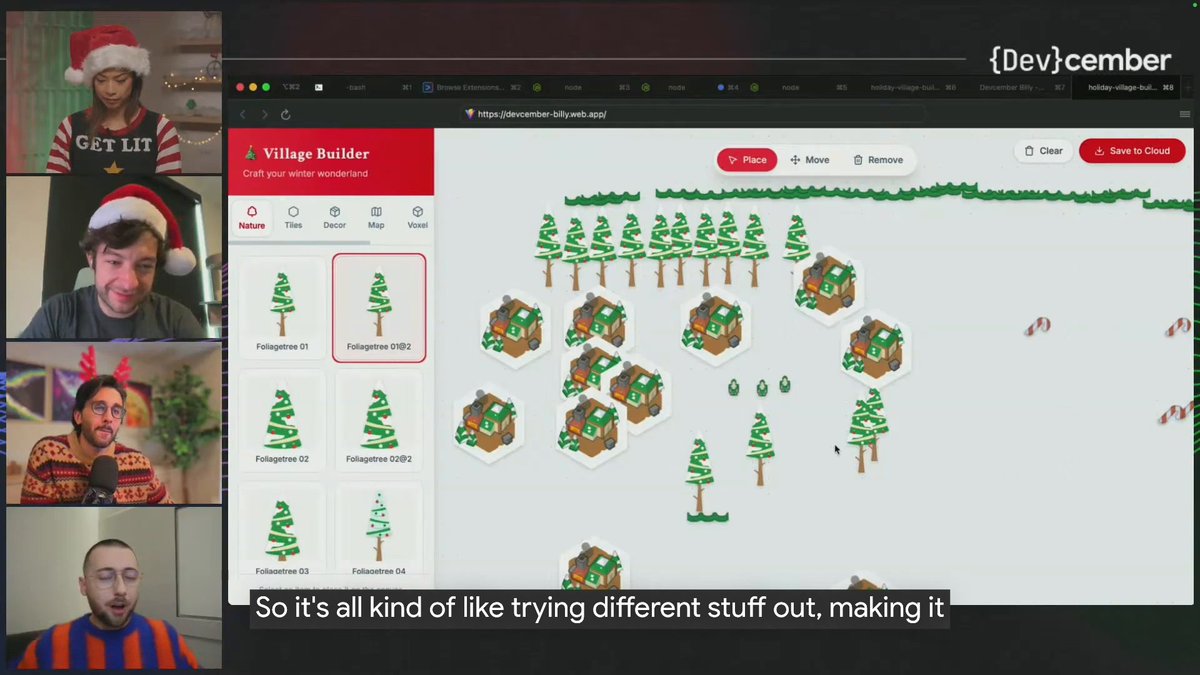The width and height of the screenshot is (1200, 675).
Task: Click the browser back arrow
Action: pyautogui.click(x=243, y=114)
